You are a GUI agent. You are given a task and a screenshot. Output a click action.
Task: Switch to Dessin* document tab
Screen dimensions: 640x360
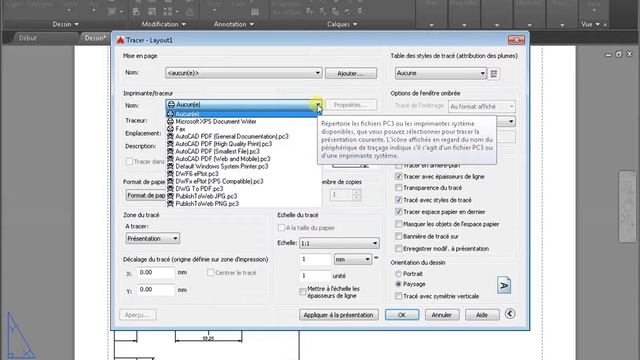coord(95,38)
